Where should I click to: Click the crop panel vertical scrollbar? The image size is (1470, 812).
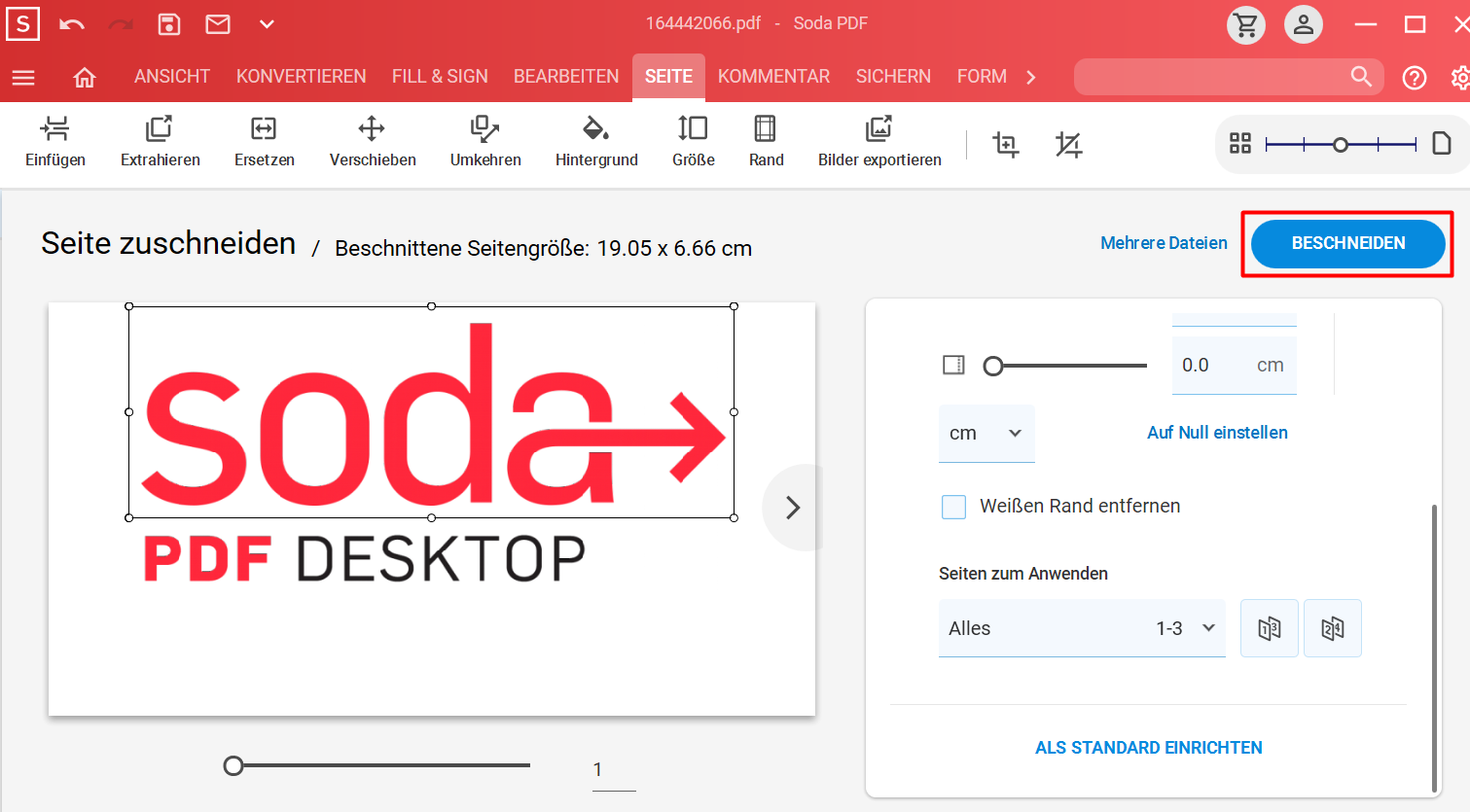[1434, 649]
